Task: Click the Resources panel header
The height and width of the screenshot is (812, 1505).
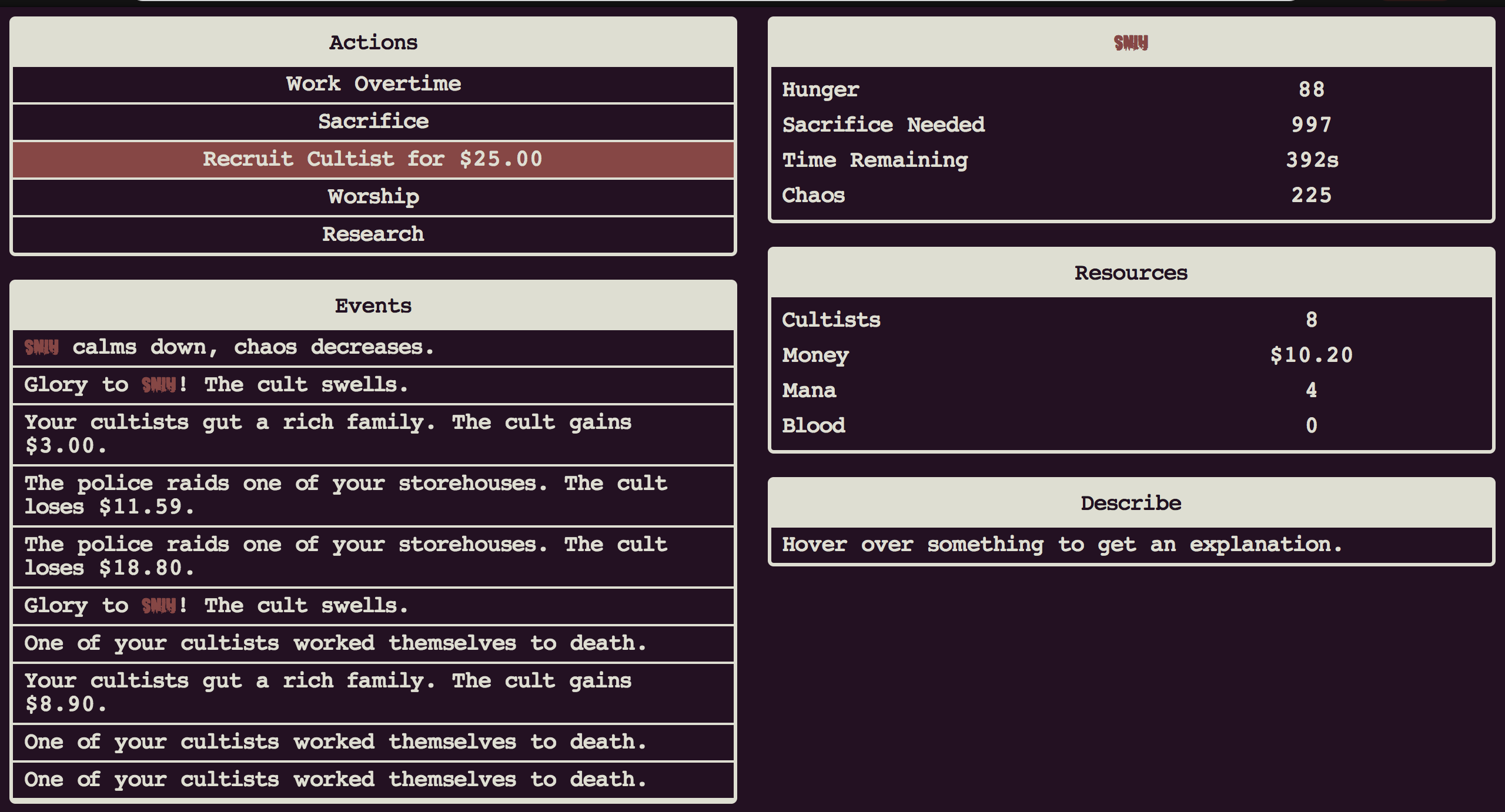Action: click(1131, 273)
